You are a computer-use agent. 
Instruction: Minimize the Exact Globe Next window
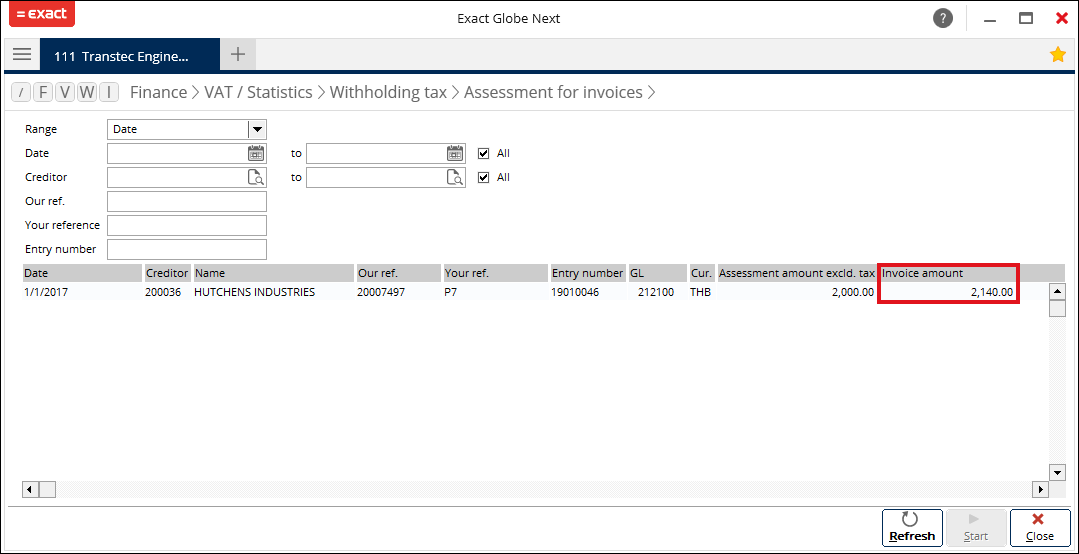point(990,19)
